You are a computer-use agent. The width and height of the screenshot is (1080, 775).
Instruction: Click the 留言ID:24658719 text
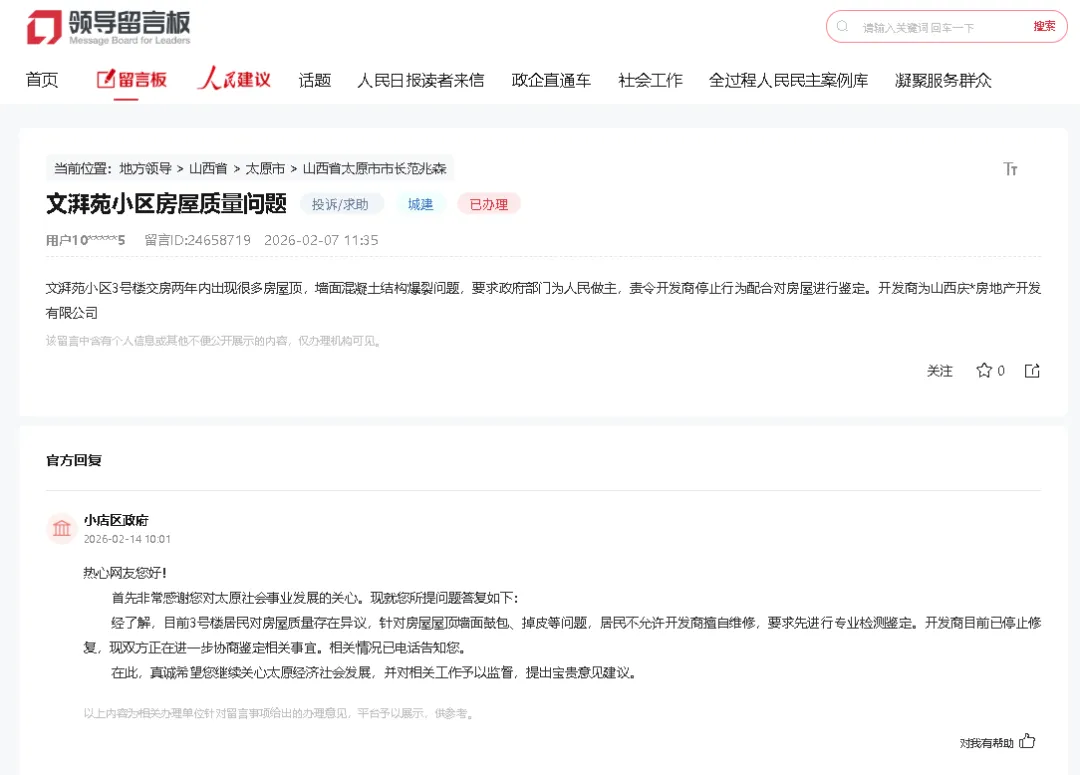[198, 240]
